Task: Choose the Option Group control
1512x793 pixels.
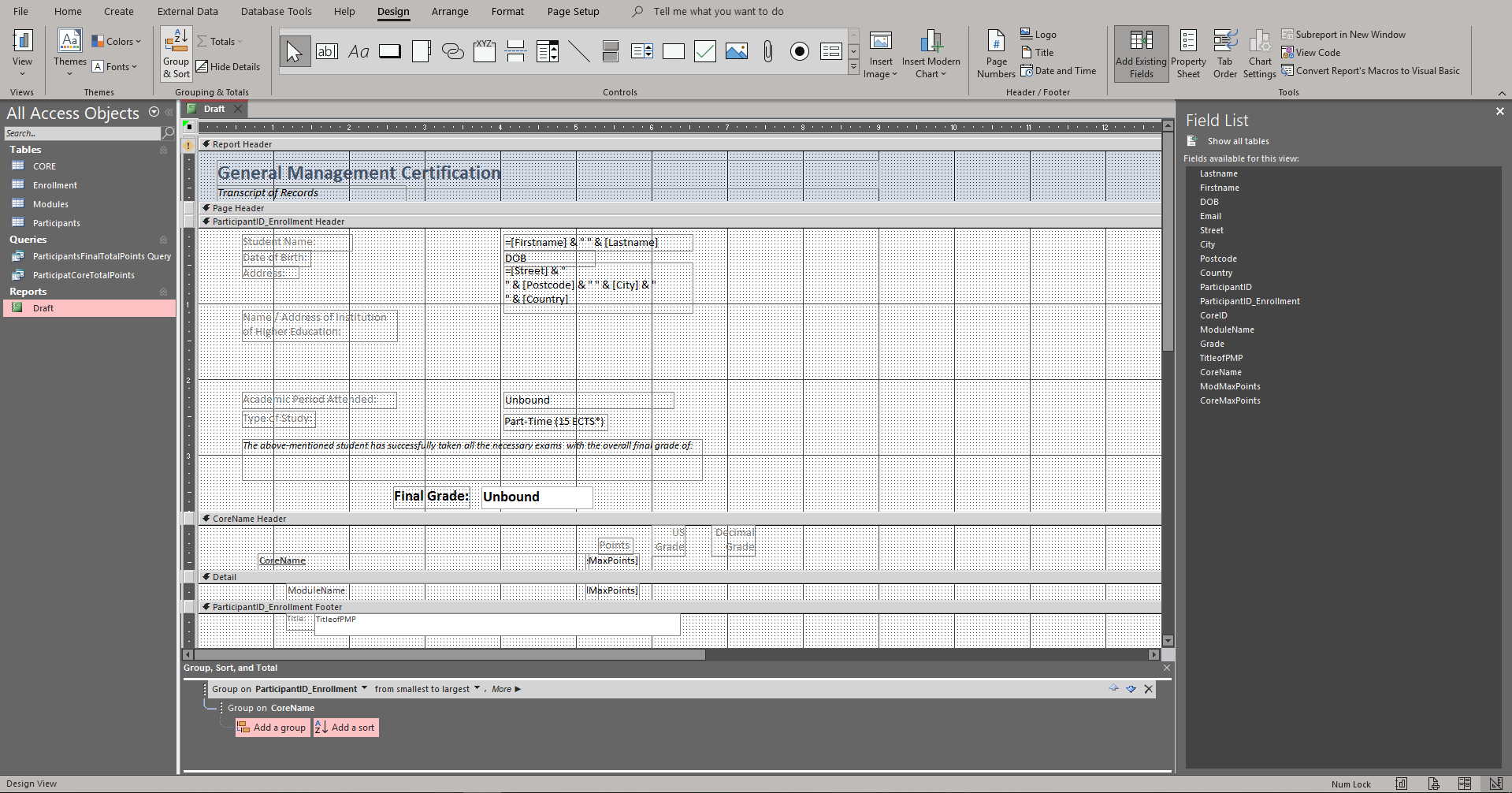Action: [x=485, y=52]
